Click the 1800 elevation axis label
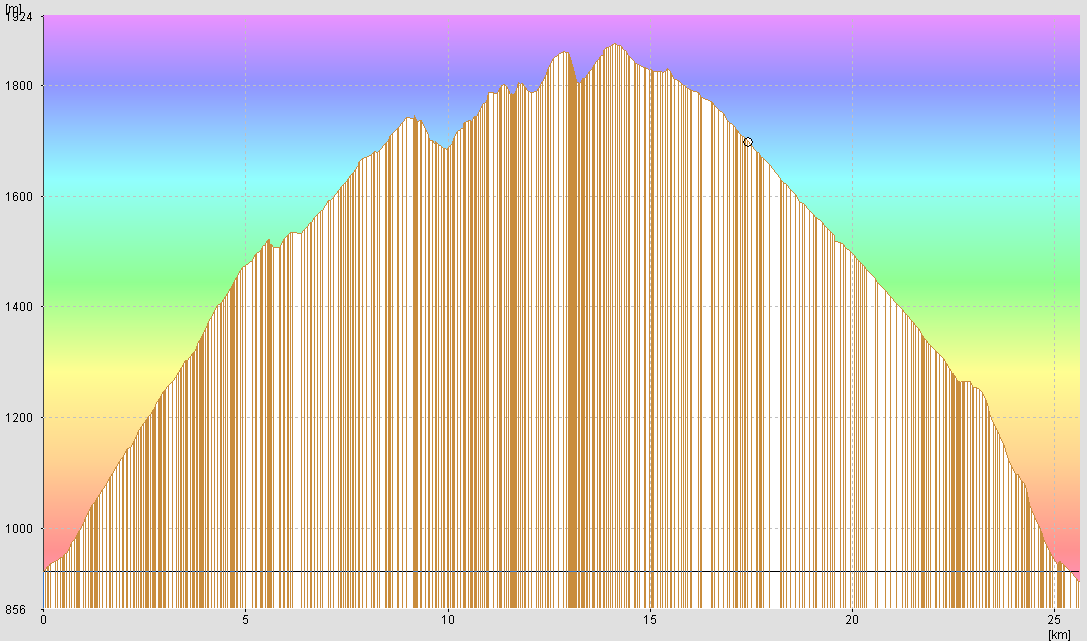The width and height of the screenshot is (1087, 641). (x=20, y=86)
